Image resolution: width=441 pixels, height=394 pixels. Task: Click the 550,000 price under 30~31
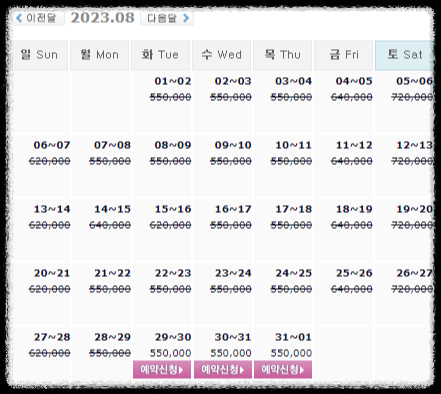(231, 353)
